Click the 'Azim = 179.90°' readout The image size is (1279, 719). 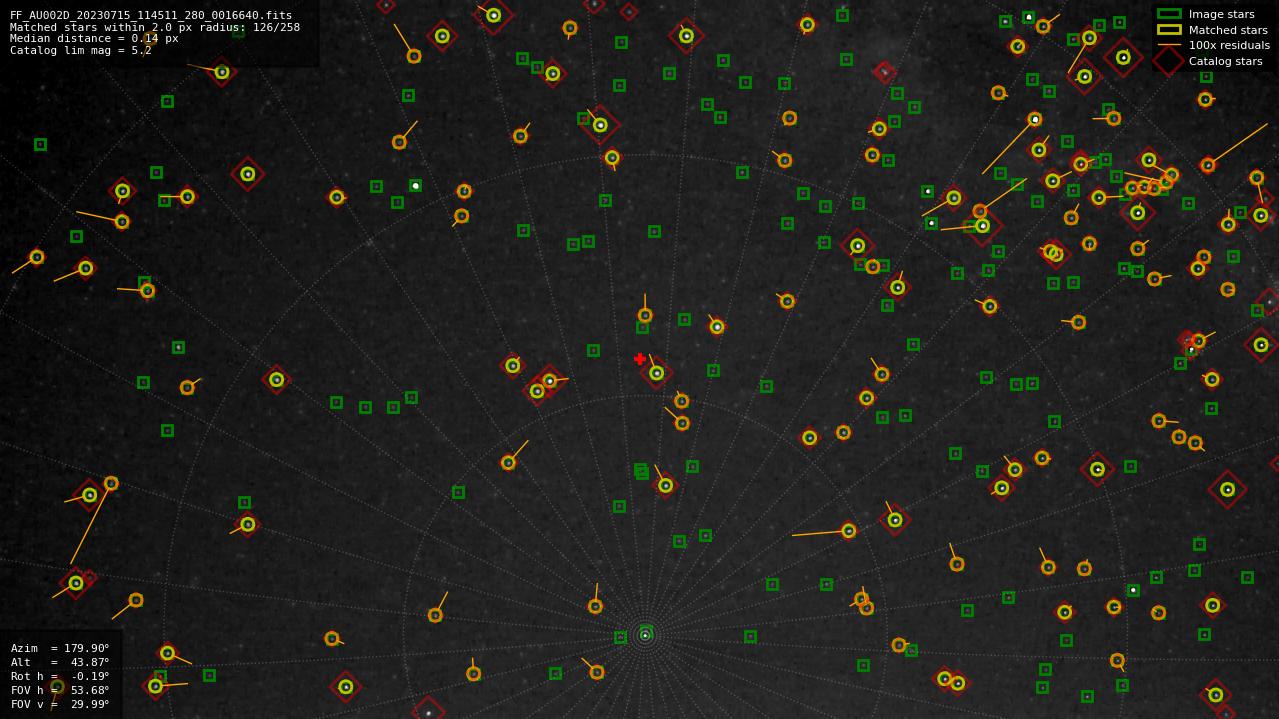coord(60,648)
